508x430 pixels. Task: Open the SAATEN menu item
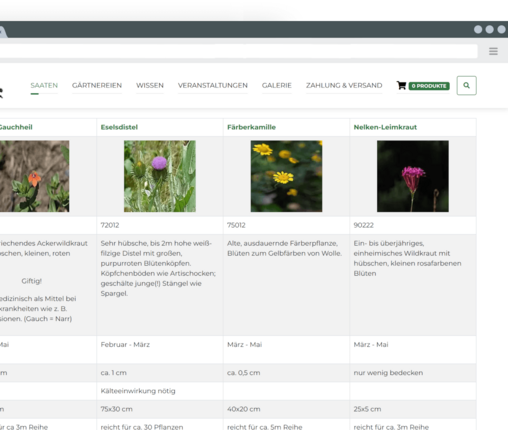44,85
